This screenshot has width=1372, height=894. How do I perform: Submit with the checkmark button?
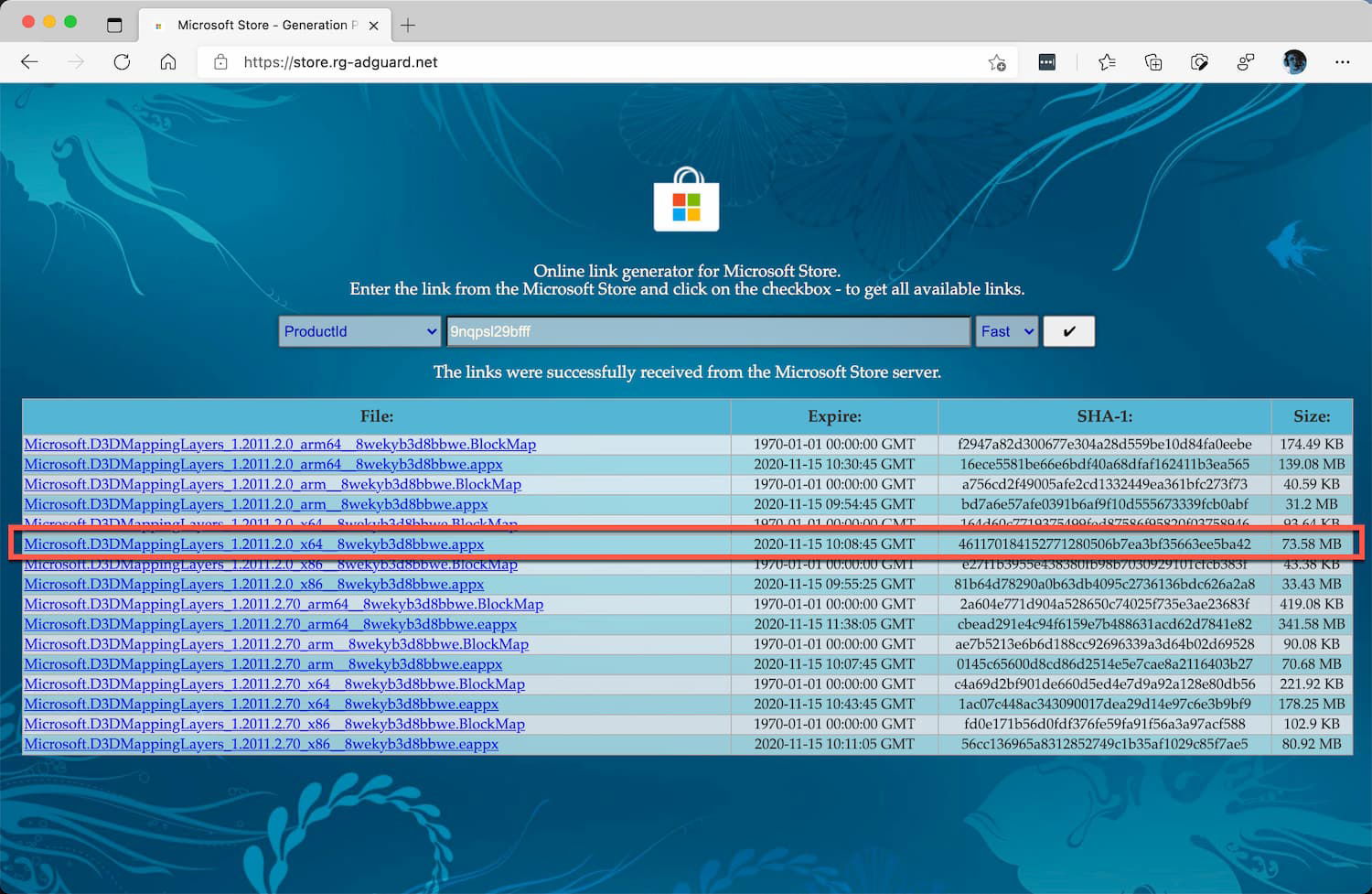pyautogui.click(x=1068, y=331)
